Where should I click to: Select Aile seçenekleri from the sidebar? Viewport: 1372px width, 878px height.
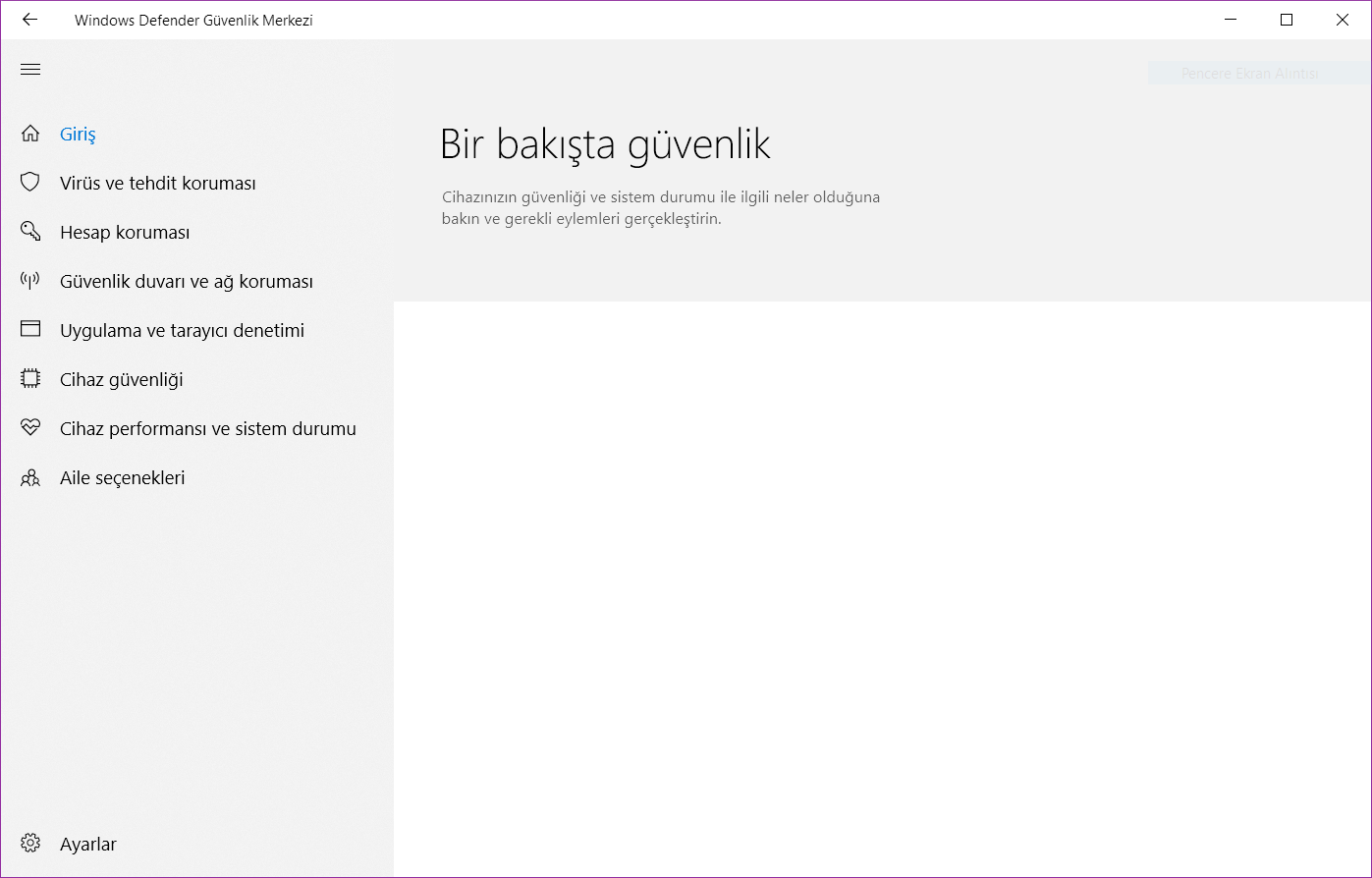[x=123, y=477]
